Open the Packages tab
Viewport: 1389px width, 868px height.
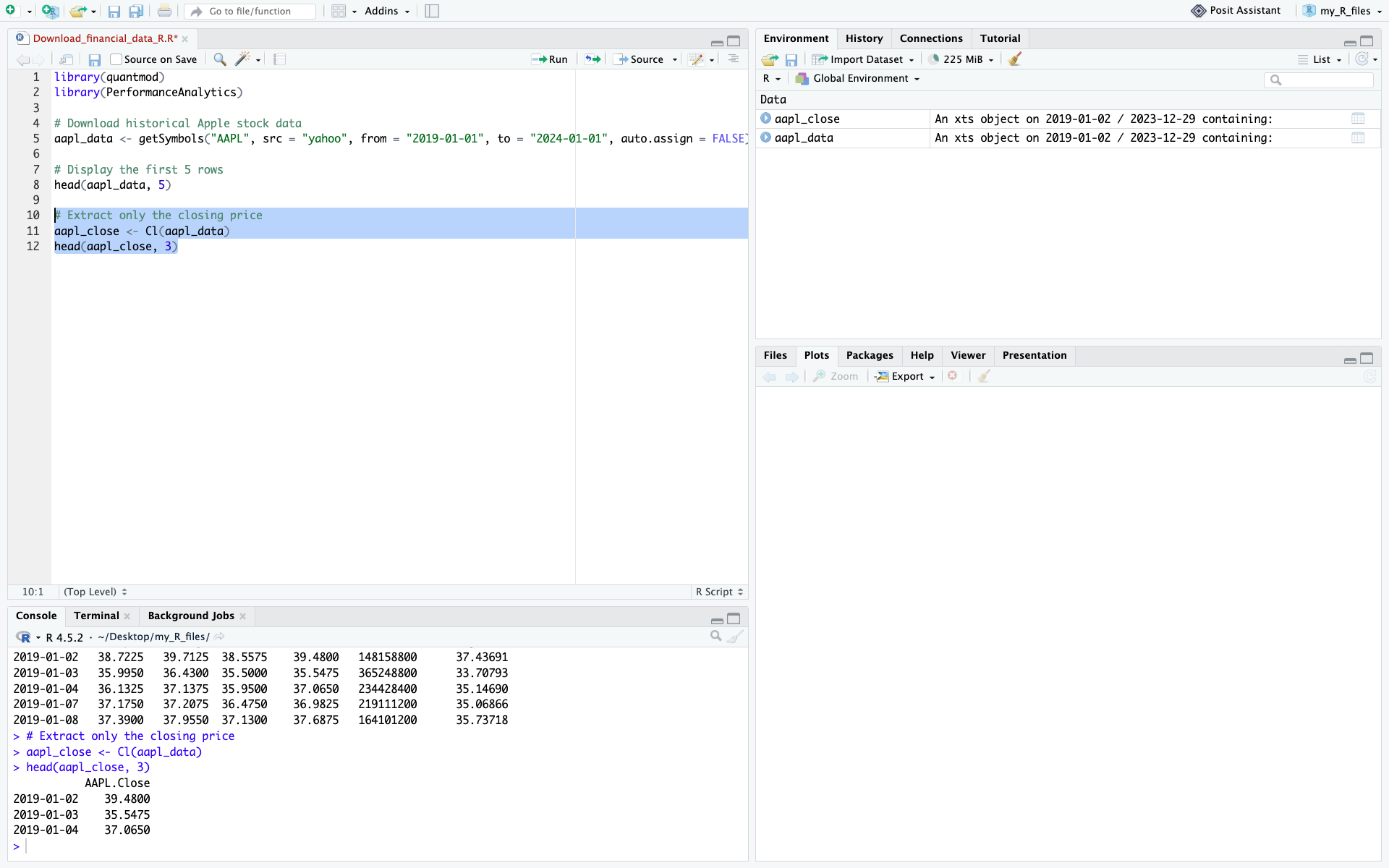[870, 355]
